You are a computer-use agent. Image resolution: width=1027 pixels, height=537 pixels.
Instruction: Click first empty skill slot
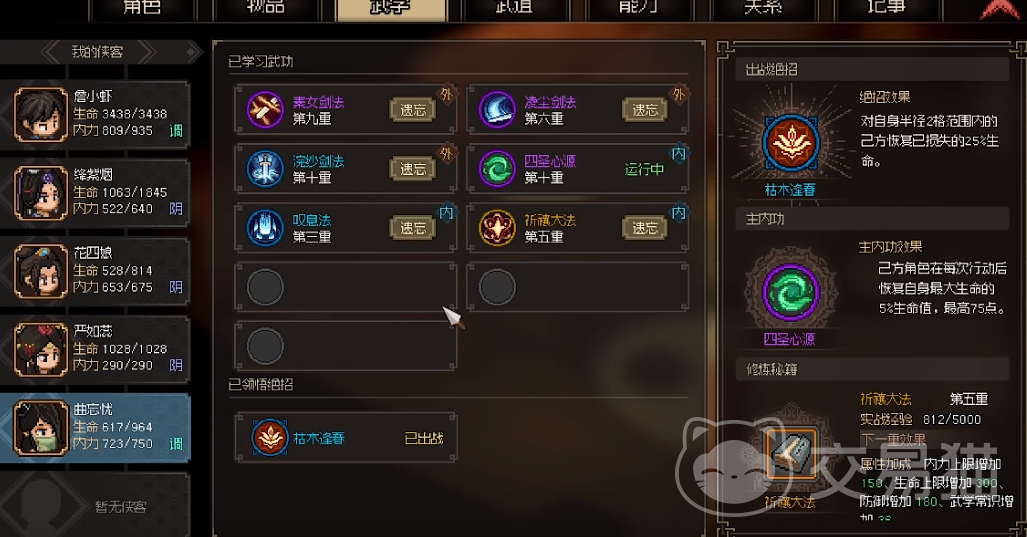click(346, 287)
